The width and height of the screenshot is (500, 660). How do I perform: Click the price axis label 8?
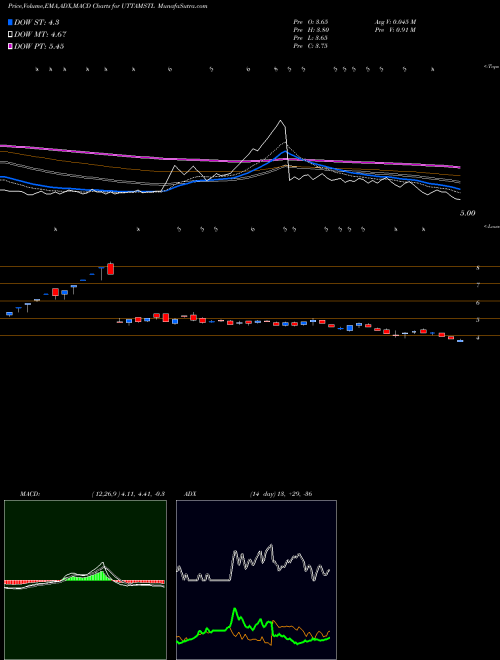click(478, 267)
